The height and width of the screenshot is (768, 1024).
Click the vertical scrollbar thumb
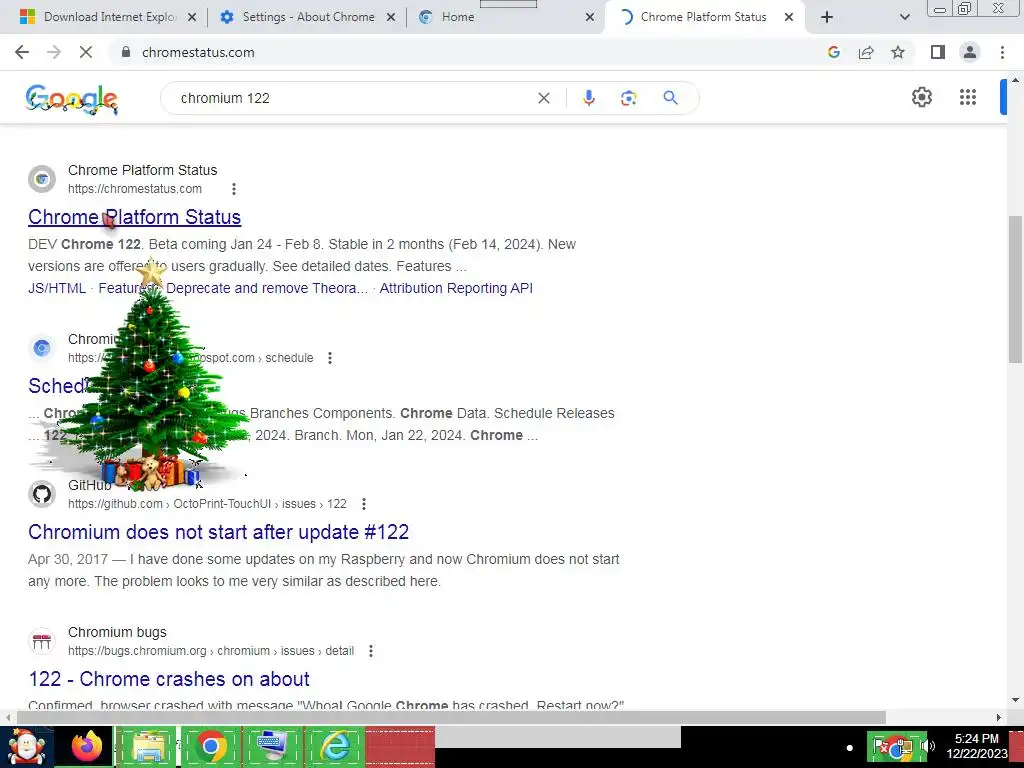coord(1015,289)
